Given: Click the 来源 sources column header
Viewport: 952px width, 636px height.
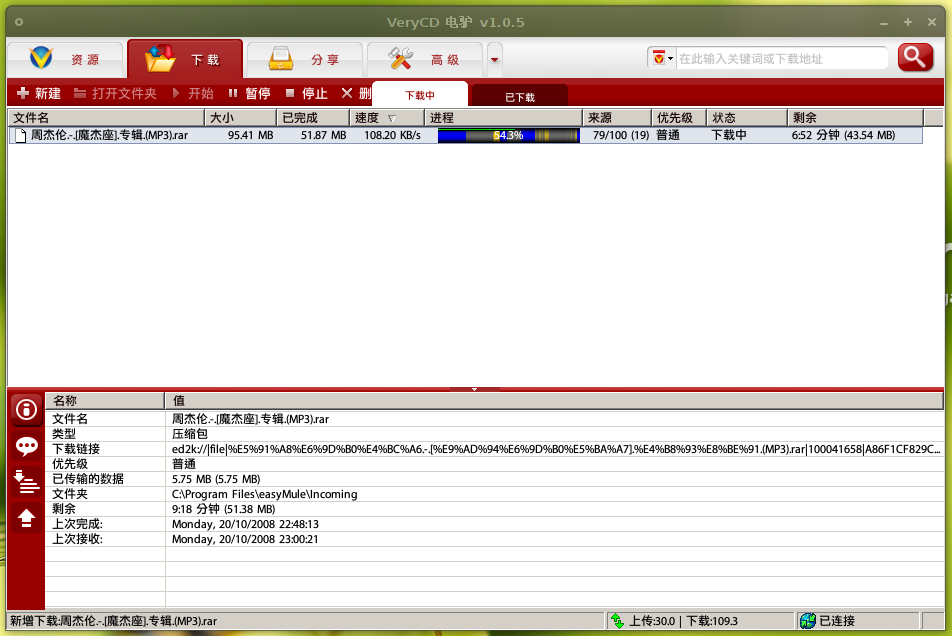Looking at the screenshot, I should point(617,118).
